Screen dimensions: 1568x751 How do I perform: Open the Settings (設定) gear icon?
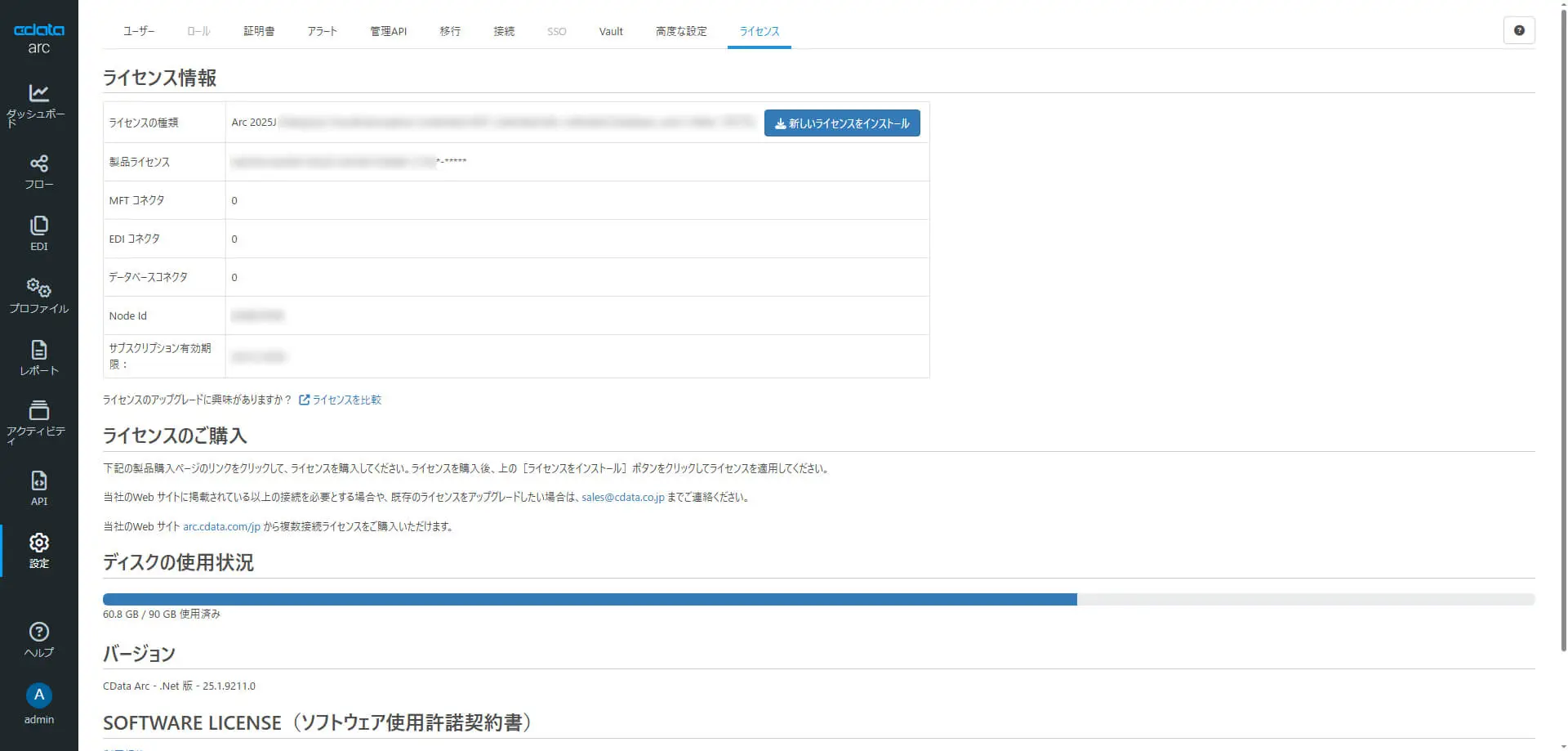(x=38, y=543)
